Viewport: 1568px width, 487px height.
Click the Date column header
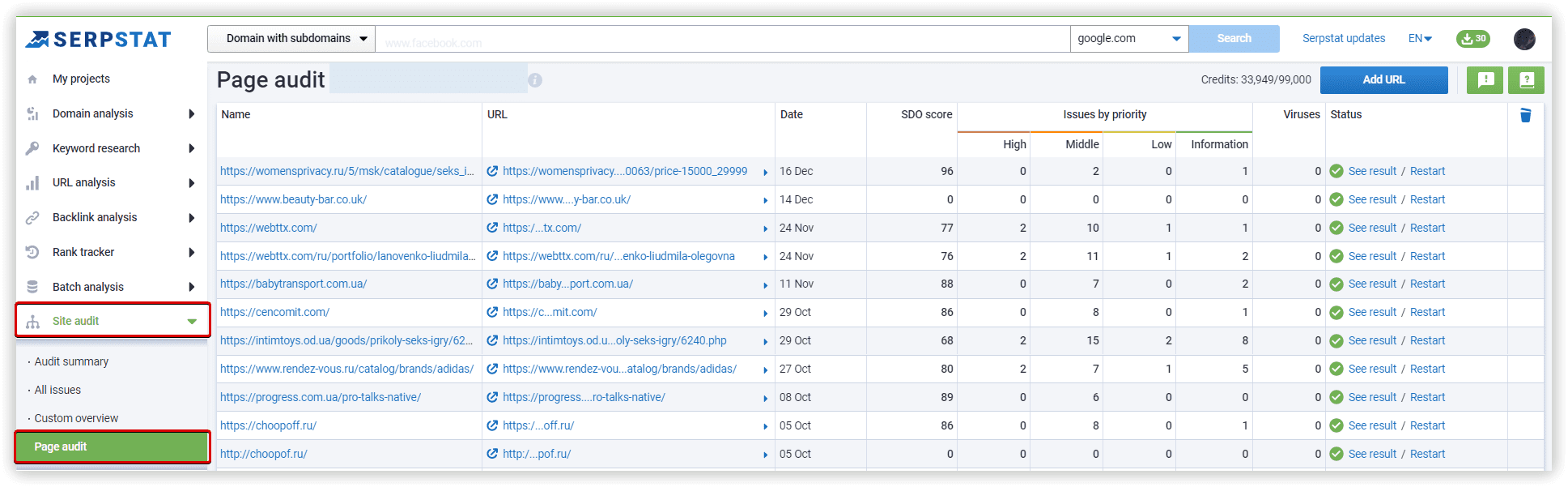[x=792, y=114]
